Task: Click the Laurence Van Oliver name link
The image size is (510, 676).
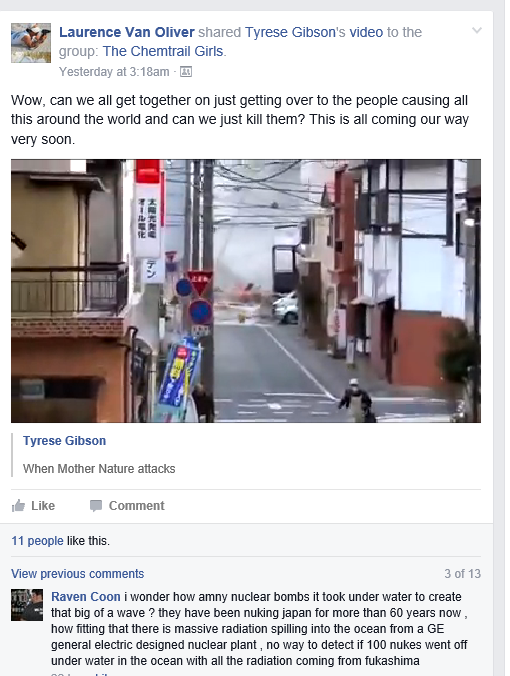Action: click(127, 32)
